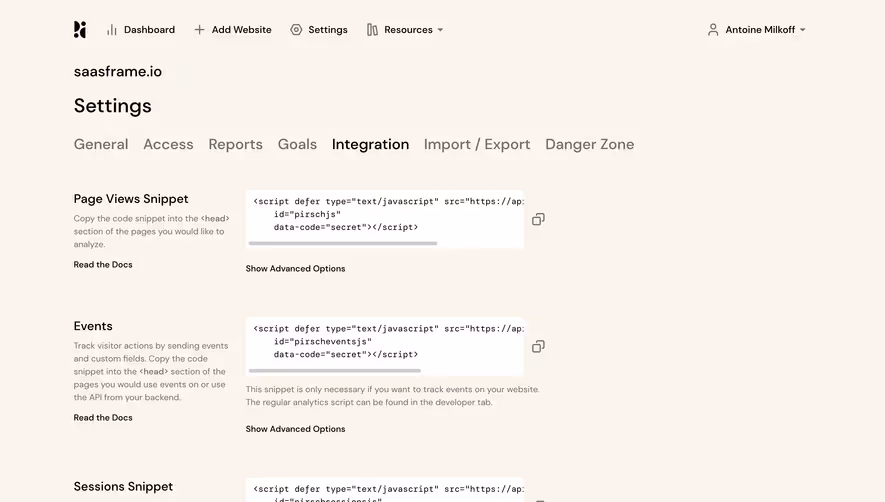Click the Settings page heading
The height and width of the screenshot is (502, 885).
112,106
